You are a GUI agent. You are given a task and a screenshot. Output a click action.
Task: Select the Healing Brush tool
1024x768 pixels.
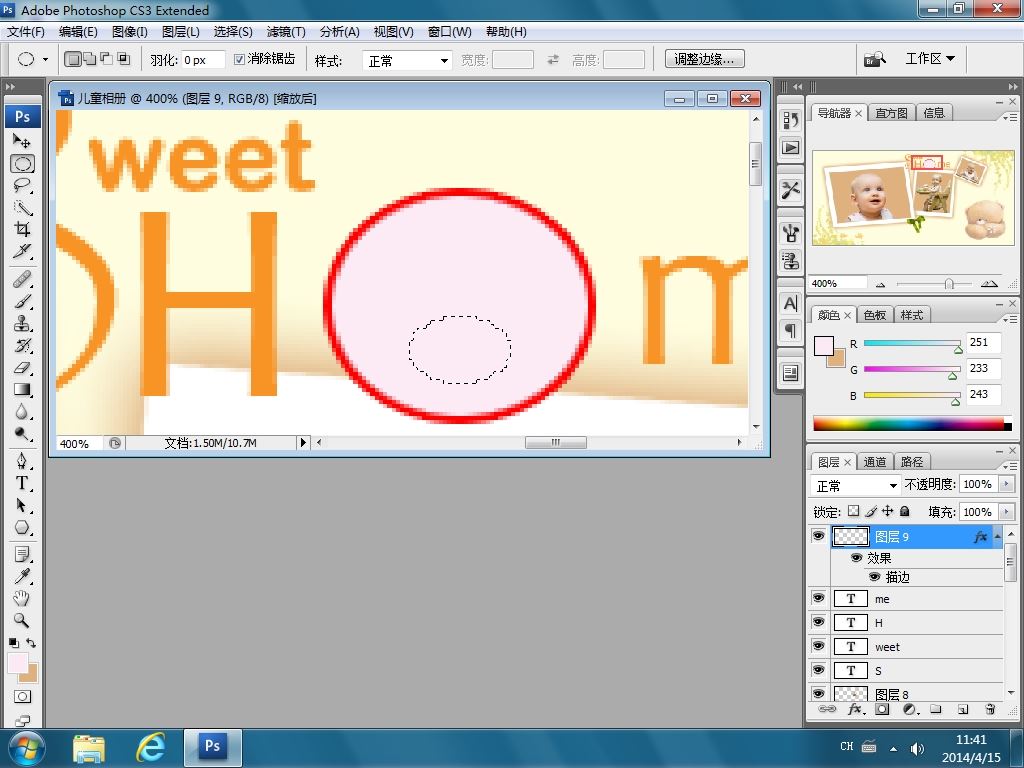[x=22, y=280]
